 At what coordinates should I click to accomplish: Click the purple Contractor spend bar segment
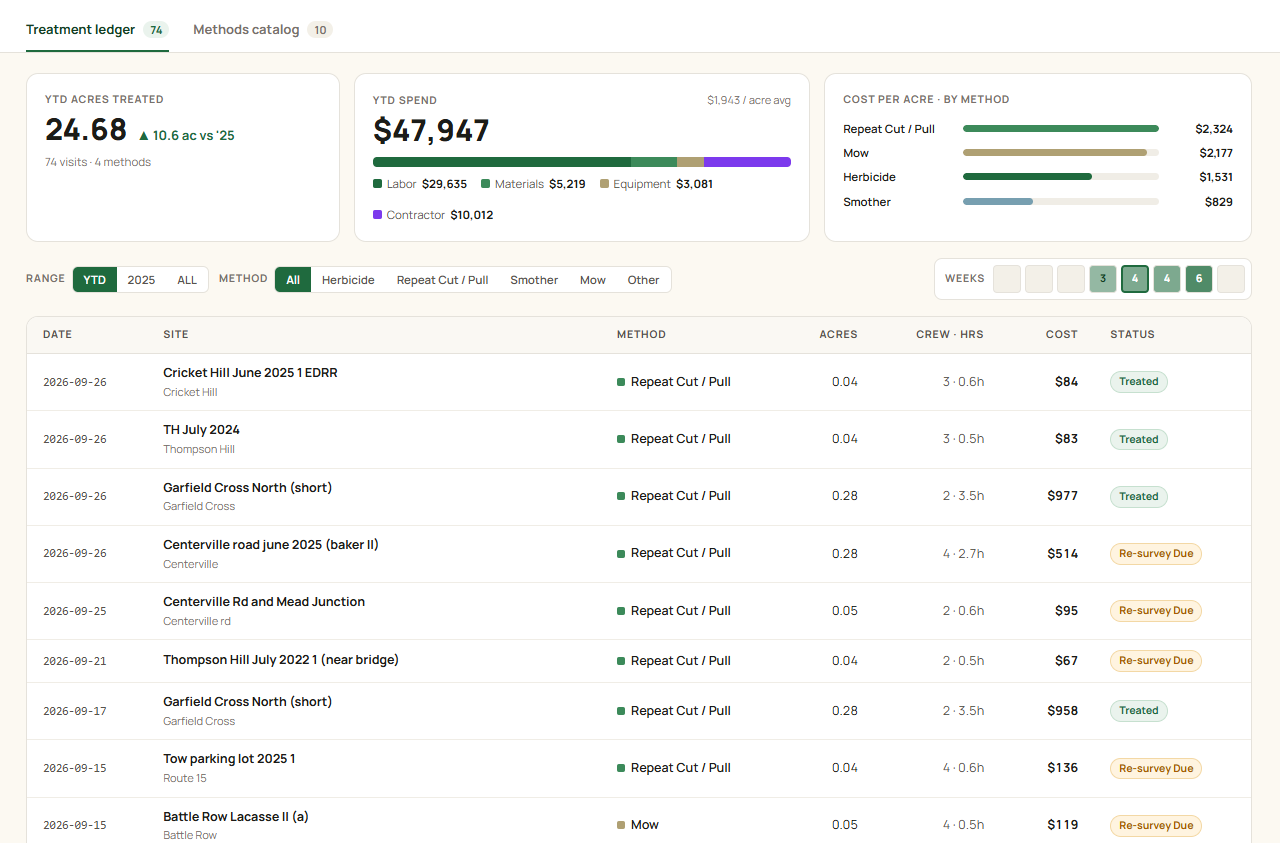tap(747, 162)
